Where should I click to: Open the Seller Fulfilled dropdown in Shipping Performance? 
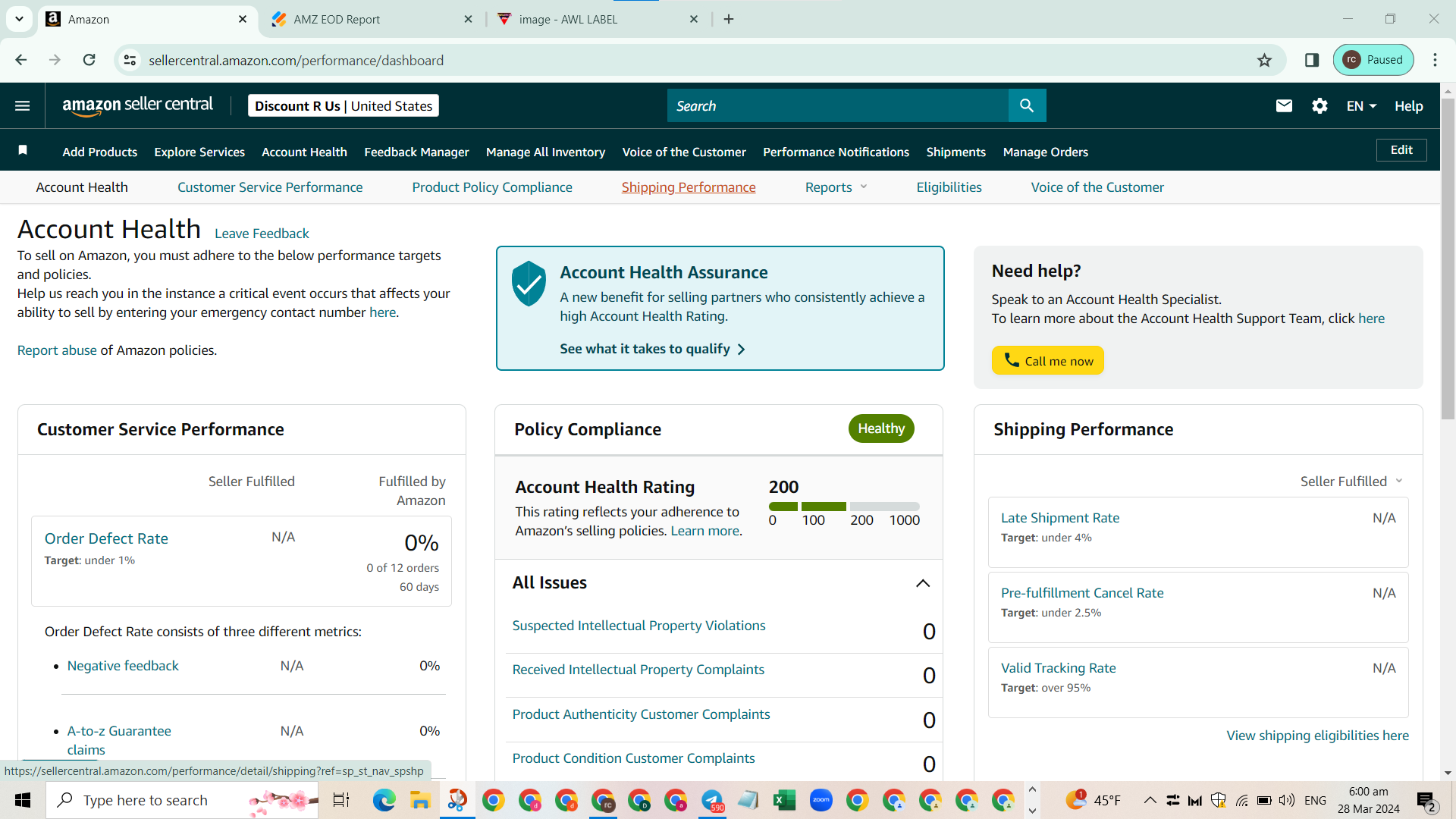[x=1351, y=482]
